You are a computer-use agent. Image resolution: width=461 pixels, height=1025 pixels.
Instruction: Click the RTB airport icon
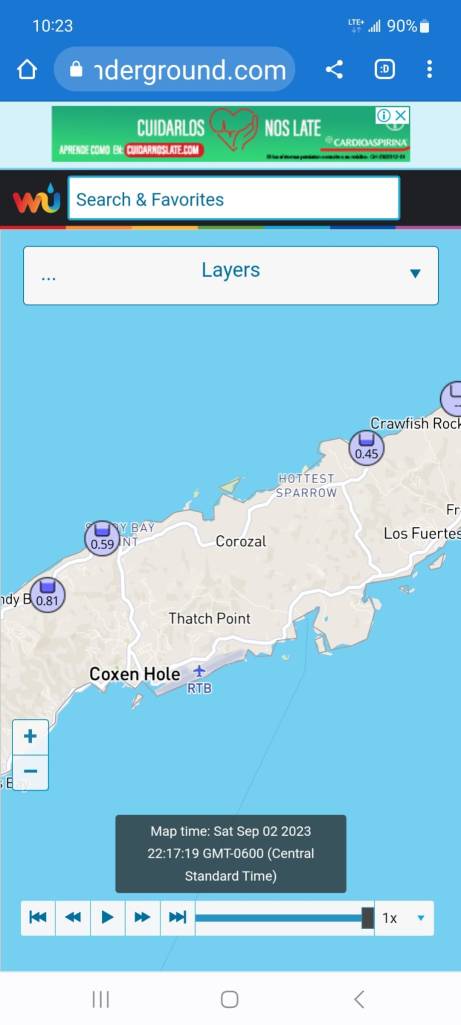[199, 671]
